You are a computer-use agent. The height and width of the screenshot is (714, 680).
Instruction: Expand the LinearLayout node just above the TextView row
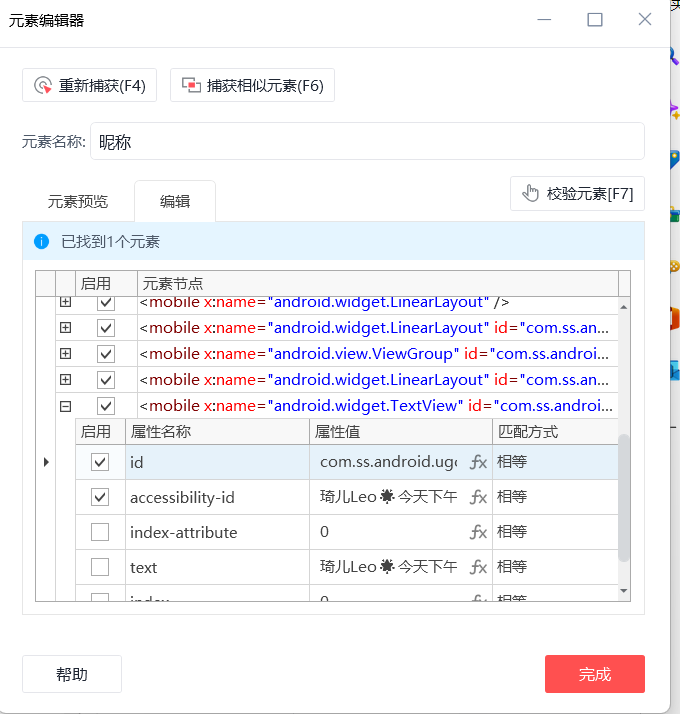pos(66,380)
